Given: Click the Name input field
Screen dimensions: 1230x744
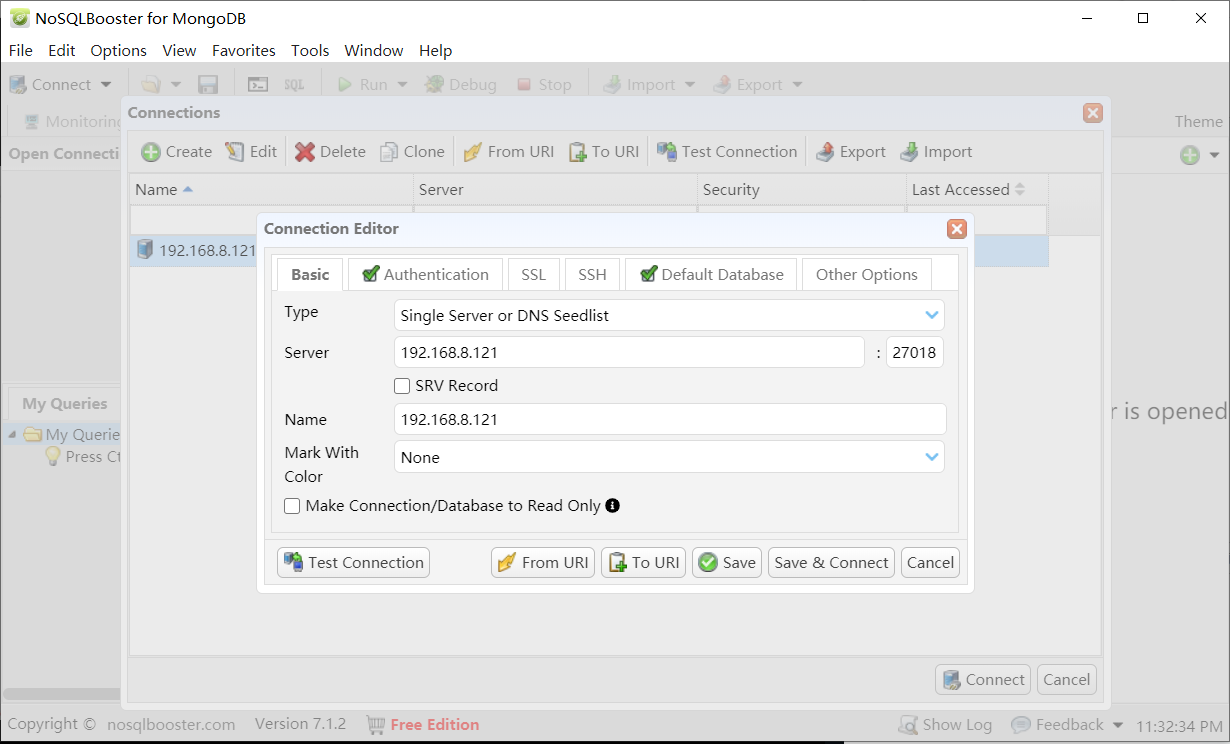Looking at the screenshot, I should [x=670, y=420].
